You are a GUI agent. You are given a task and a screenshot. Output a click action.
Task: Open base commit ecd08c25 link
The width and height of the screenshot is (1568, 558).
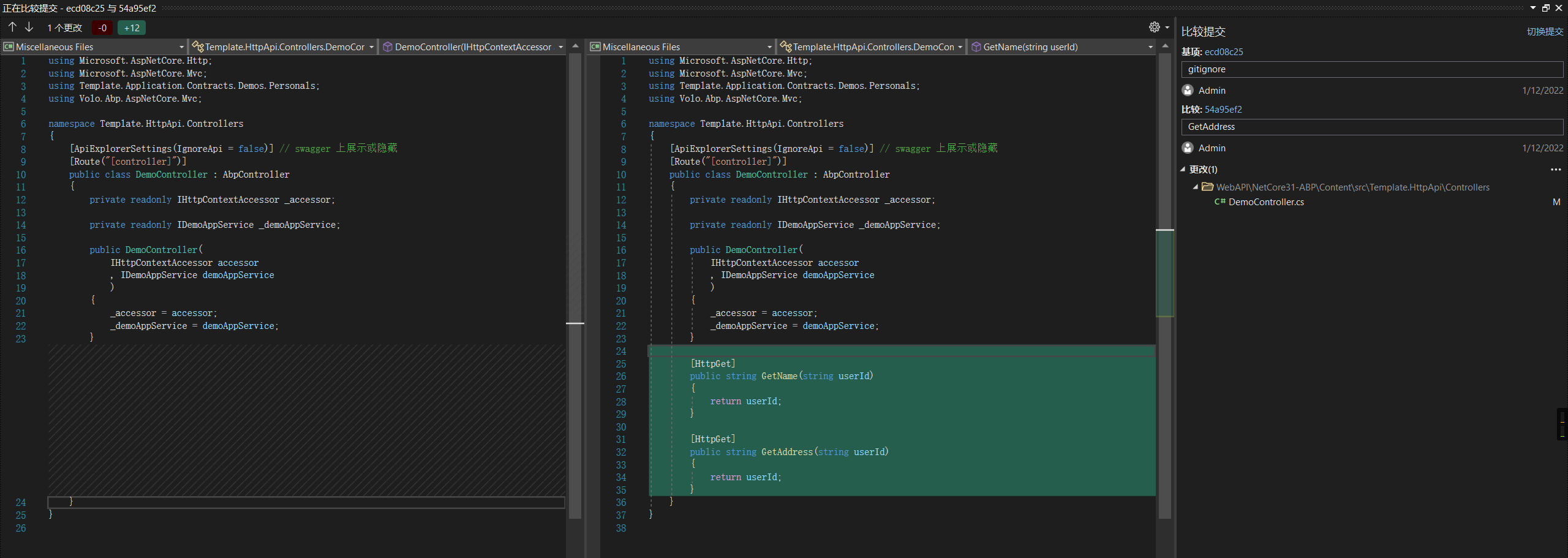tap(1224, 51)
